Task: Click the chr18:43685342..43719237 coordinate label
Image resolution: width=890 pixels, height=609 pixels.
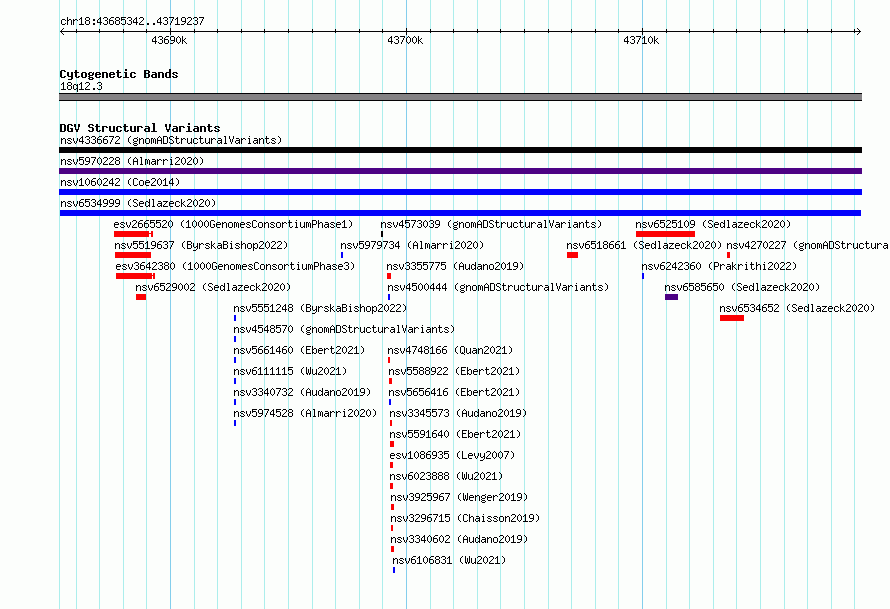Action: point(132,21)
